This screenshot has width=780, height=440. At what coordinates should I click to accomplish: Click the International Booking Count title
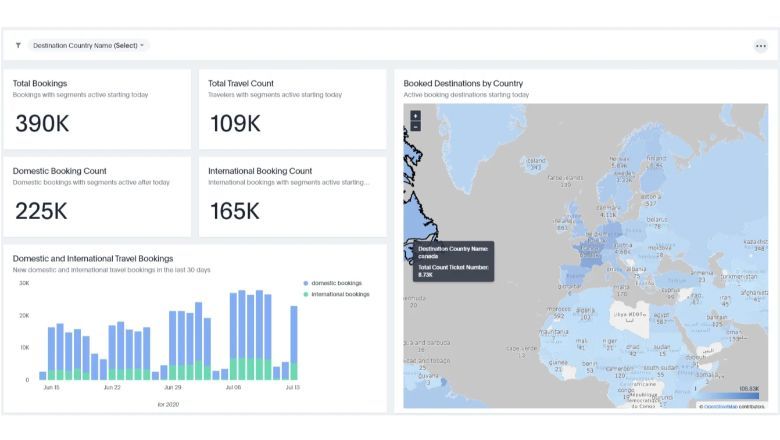(260, 171)
